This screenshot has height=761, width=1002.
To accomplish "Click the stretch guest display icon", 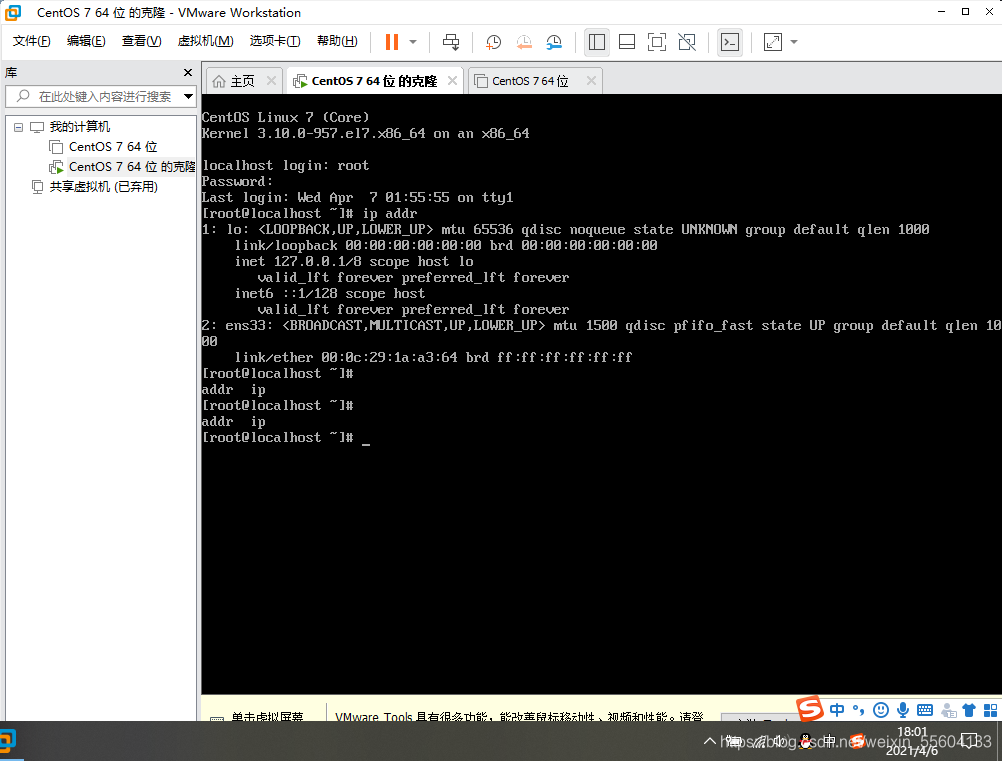I will click(773, 42).
